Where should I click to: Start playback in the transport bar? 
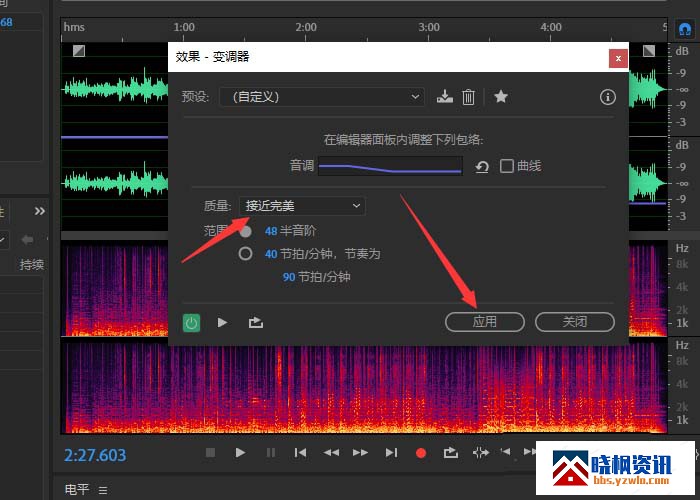click(240, 453)
